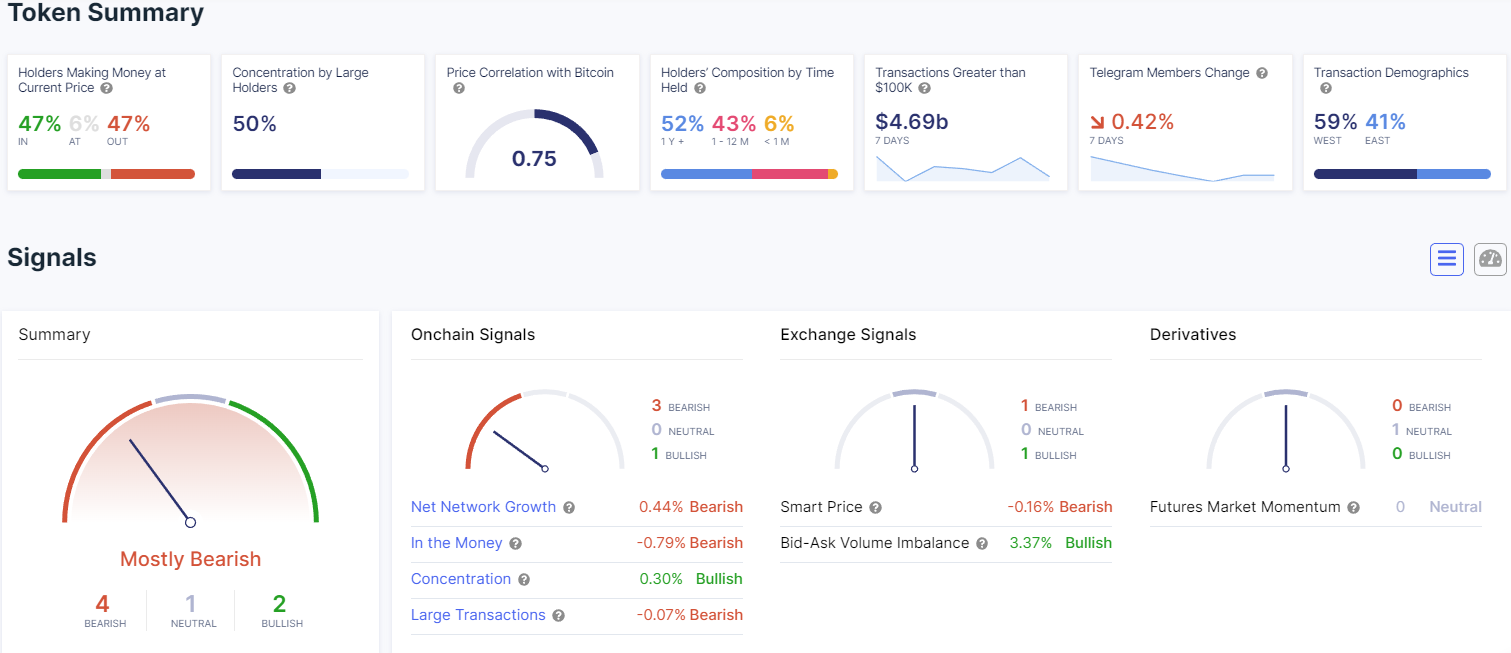Click help icon beside Telegram Members Change
The width and height of the screenshot is (1511, 653).
click(1262, 73)
